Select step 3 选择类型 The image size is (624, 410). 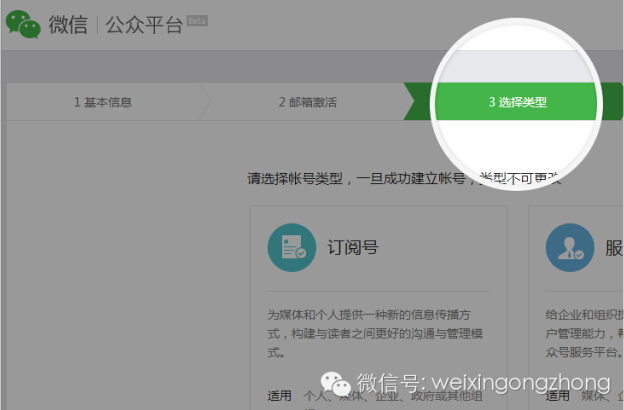(517, 102)
